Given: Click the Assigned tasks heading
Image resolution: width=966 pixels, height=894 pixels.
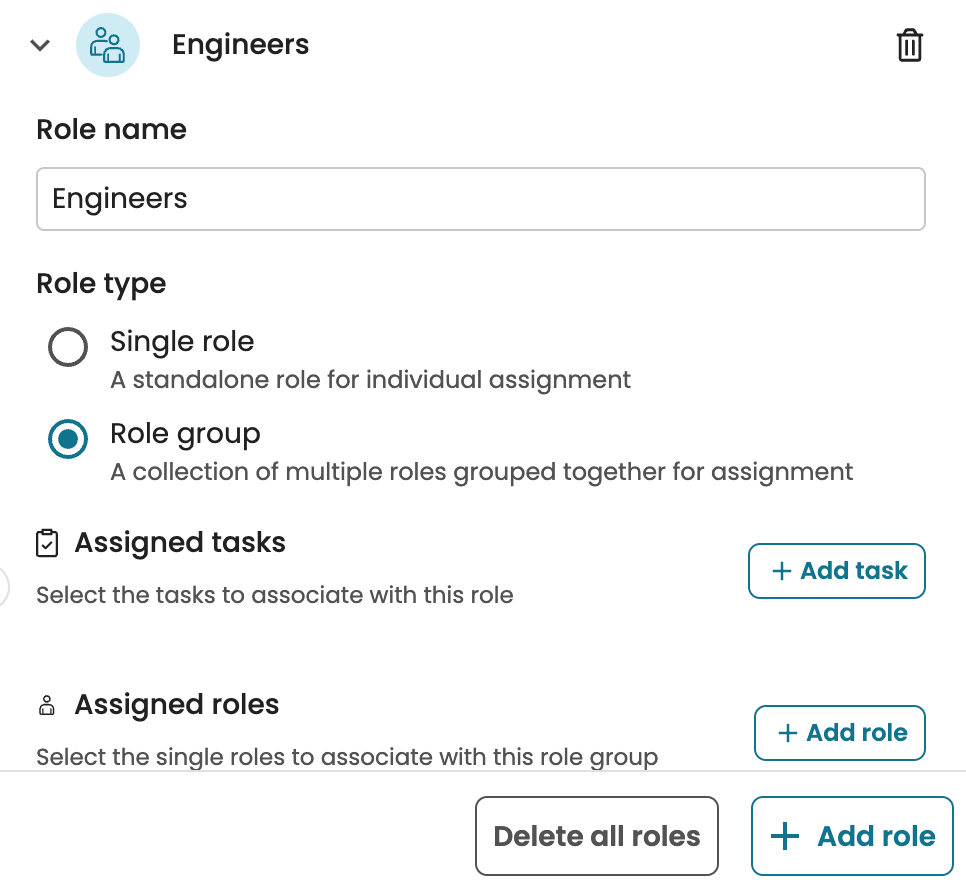Looking at the screenshot, I should [x=180, y=543].
